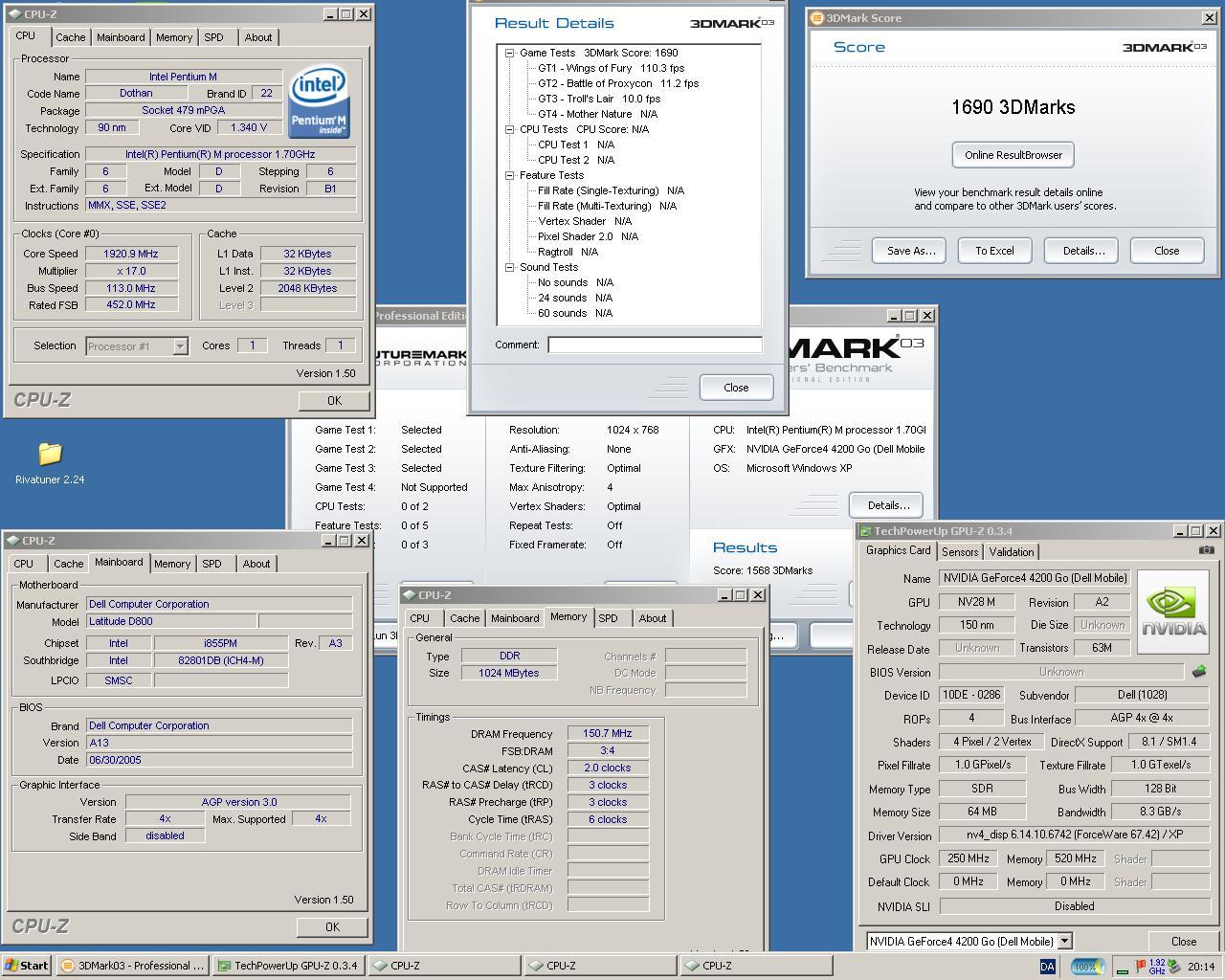Click the Level 2 2048 KBytes value

308,288
